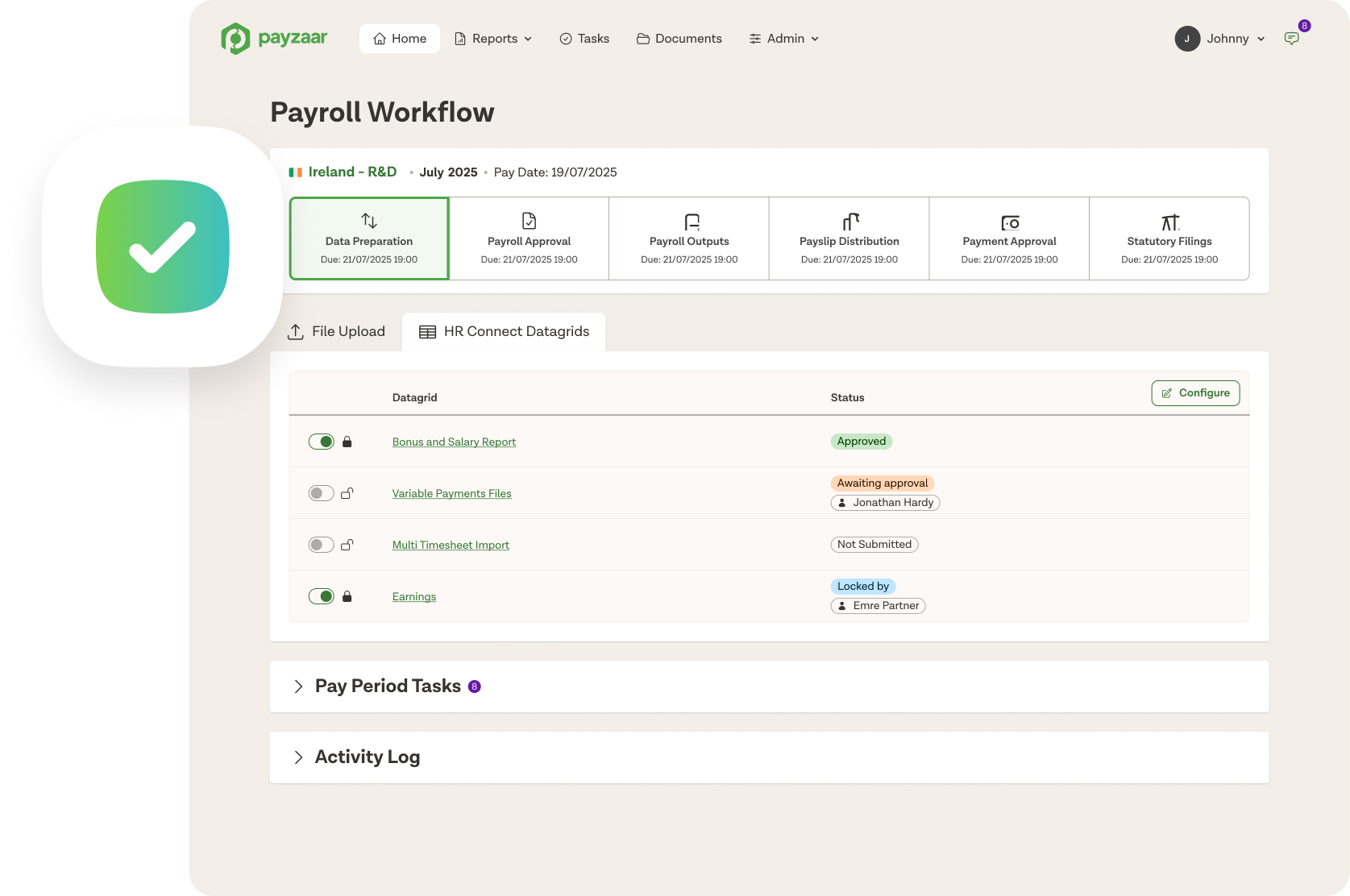1350x896 pixels.
Task: Select the Payment Approval workflow step
Action: point(1009,239)
